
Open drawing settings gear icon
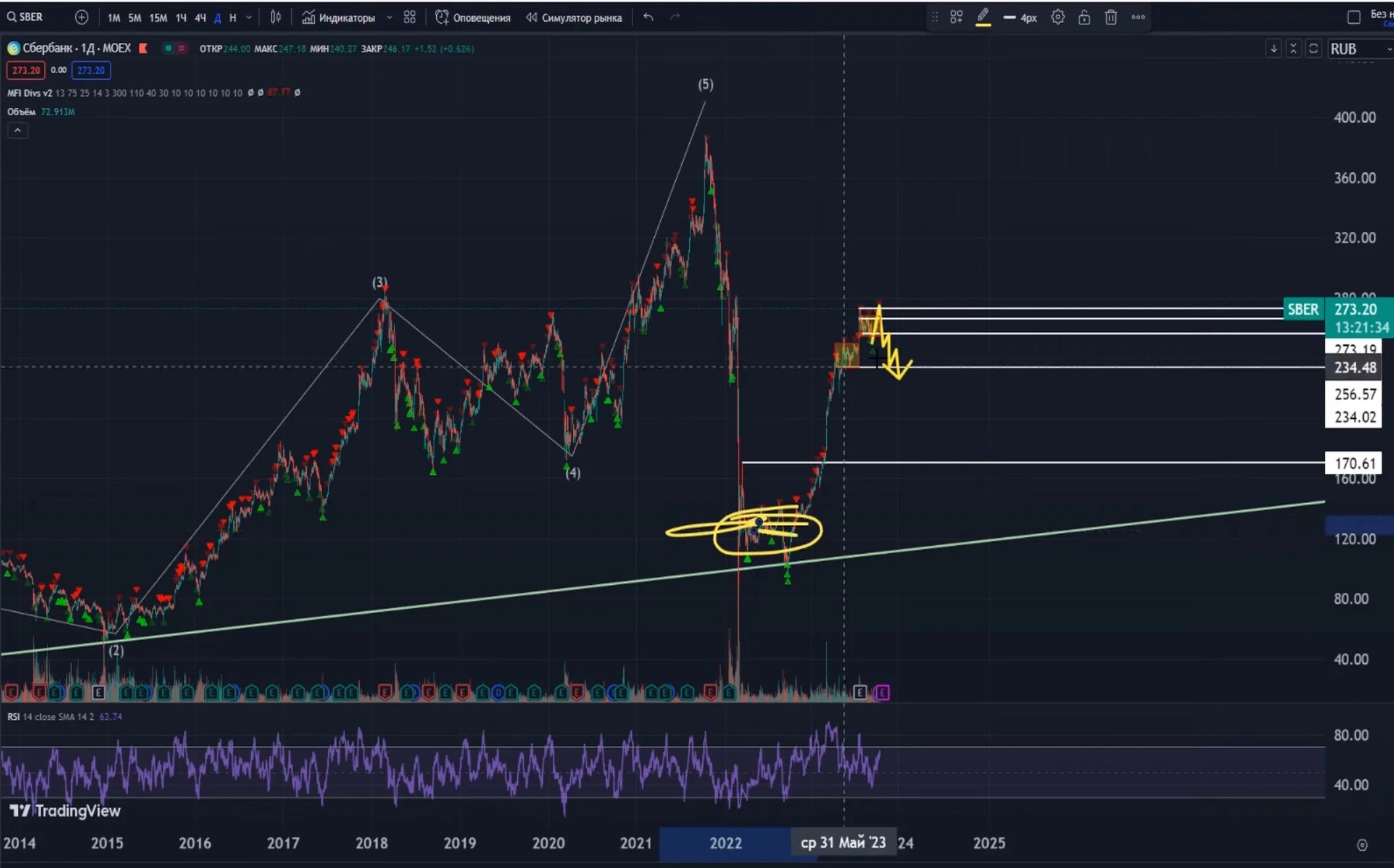[1058, 17]
